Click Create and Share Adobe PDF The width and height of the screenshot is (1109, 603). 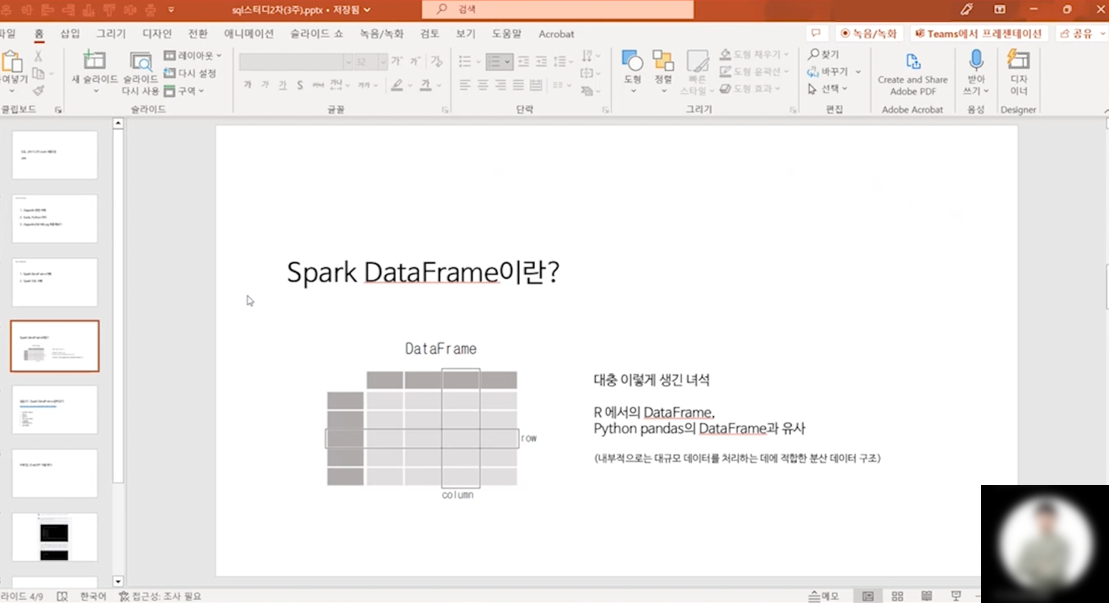(x=912, y=73)
